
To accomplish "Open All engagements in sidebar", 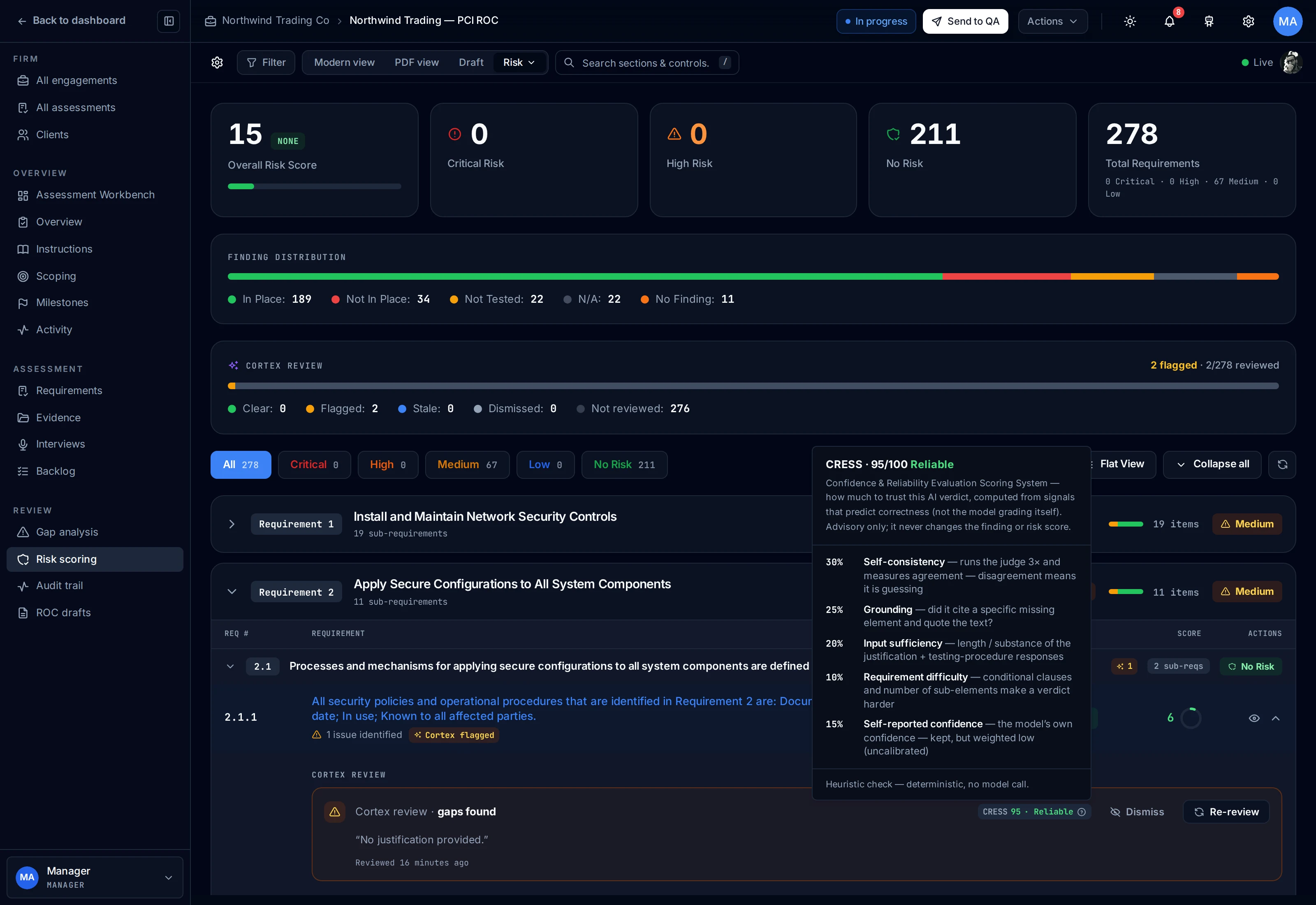I will [x=95, y=81].
